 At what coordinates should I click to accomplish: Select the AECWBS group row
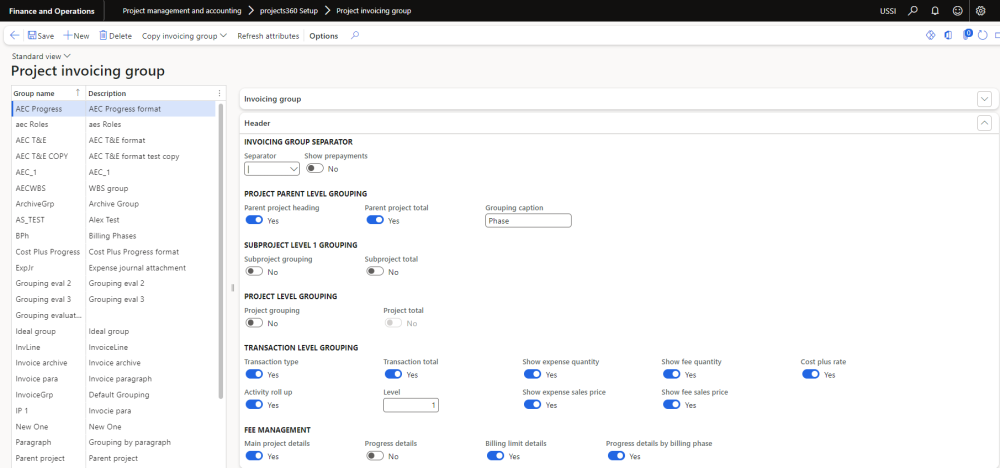114,188
